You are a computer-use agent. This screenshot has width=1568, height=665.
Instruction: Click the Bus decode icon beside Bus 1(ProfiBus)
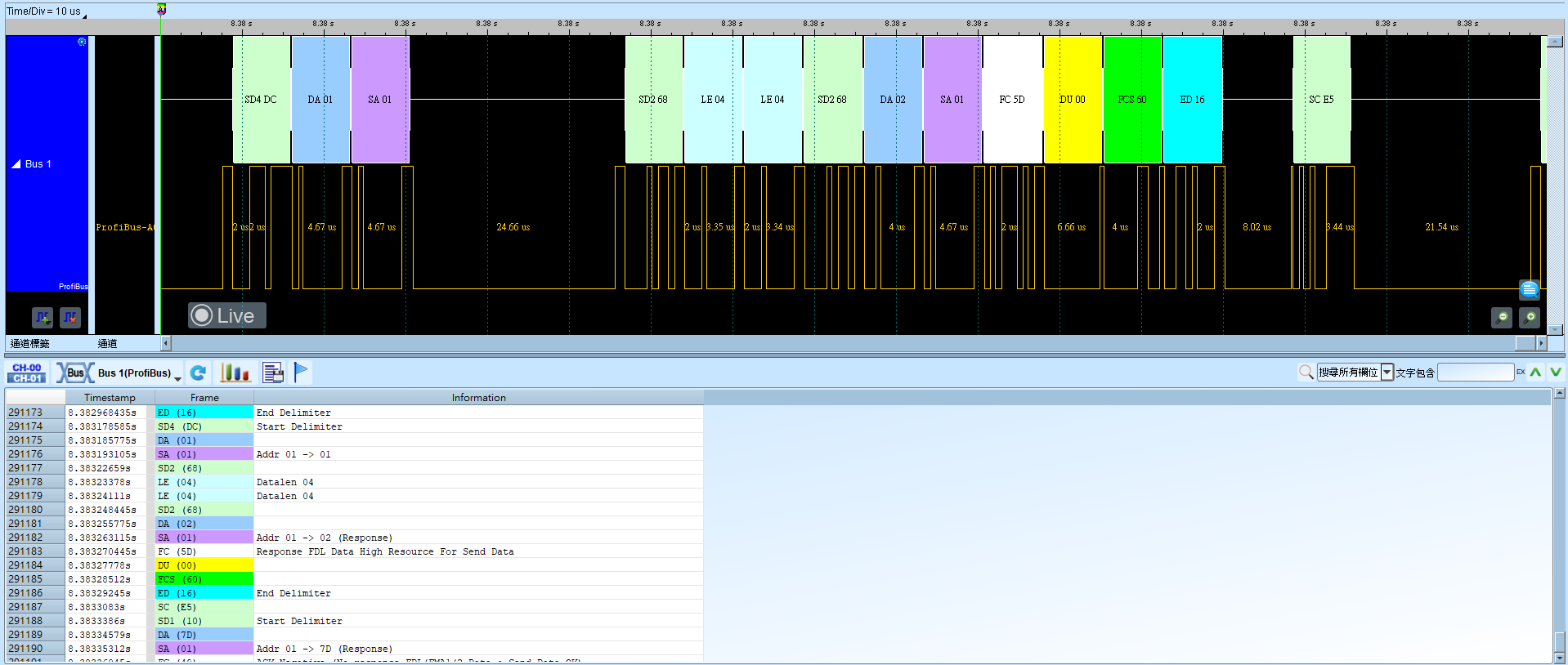75,373
